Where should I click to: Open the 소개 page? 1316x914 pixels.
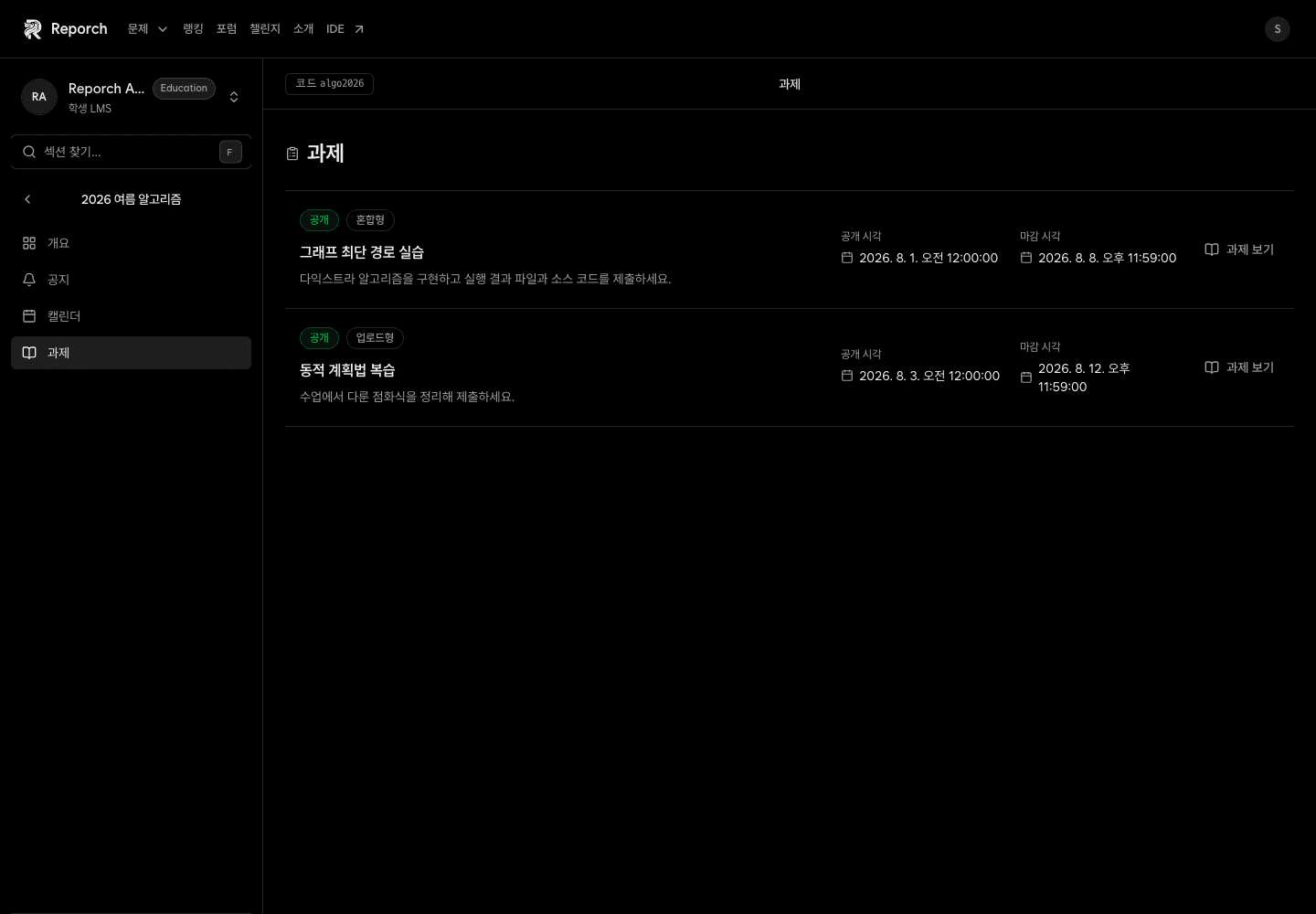pos(303,29)
